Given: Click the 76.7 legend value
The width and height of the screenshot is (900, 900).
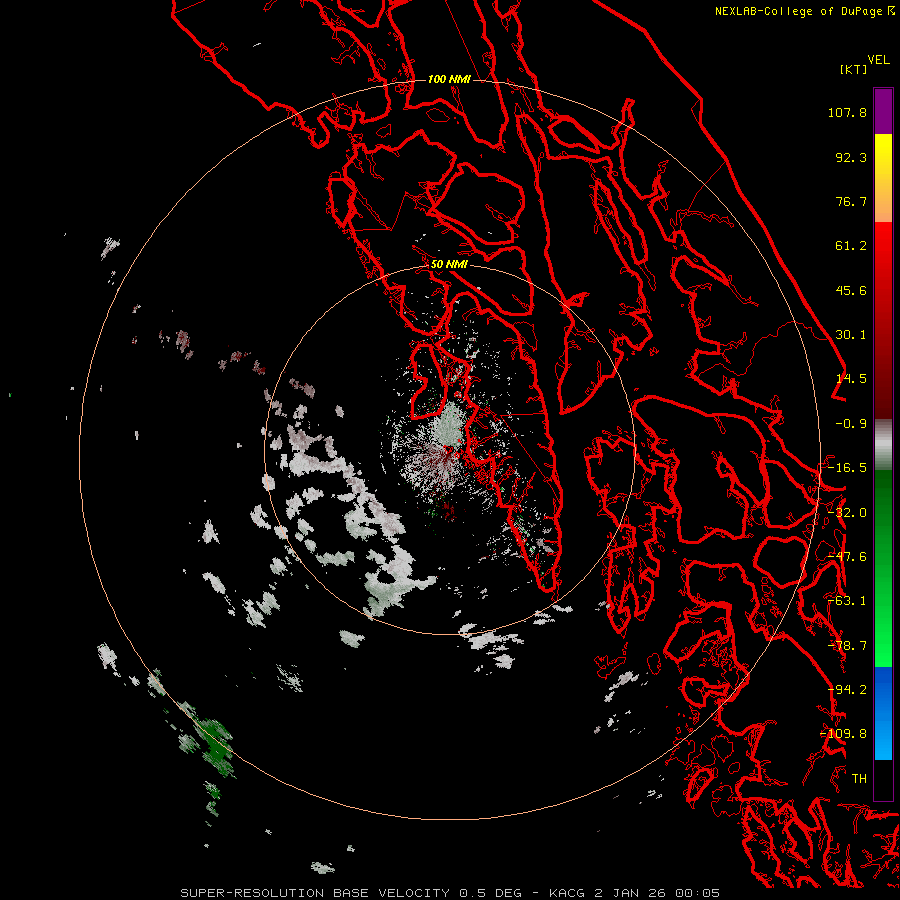Looking at the screenshot, I should 851,201.
